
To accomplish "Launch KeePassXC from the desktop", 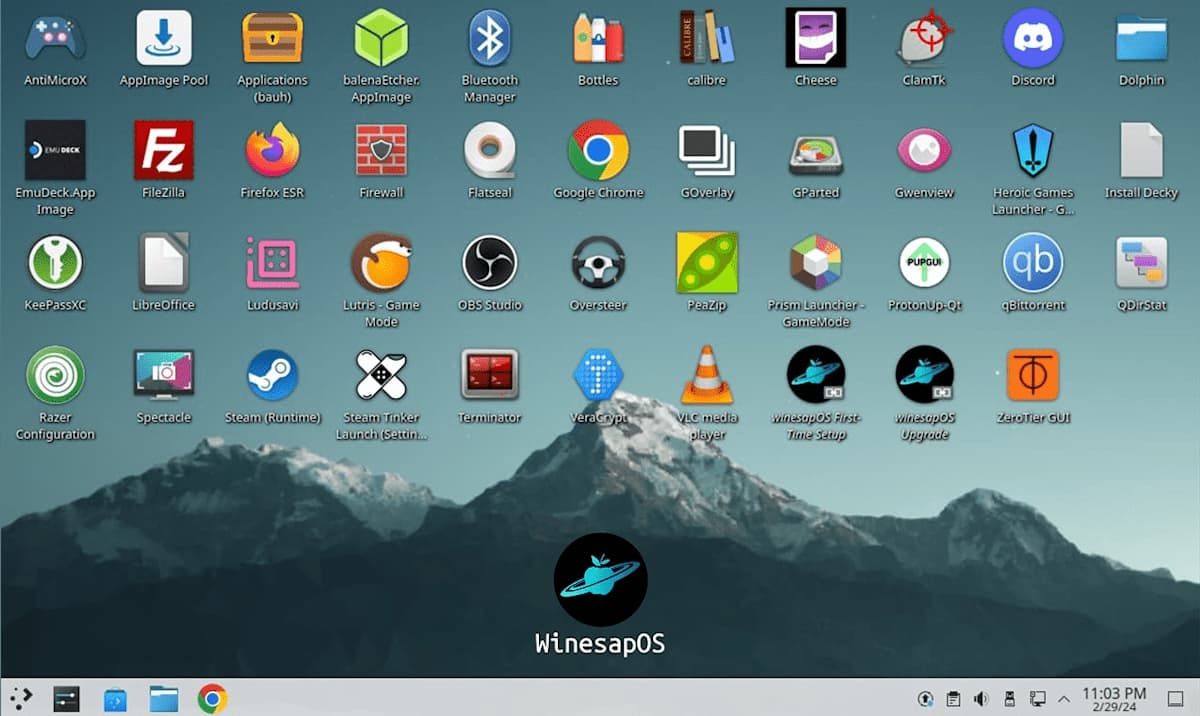I will (55, 263).
